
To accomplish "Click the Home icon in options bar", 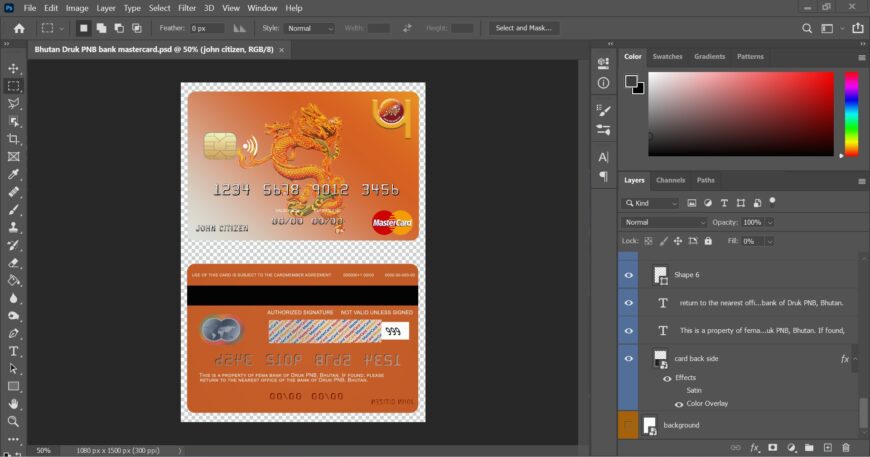I will tap(19, 28).
